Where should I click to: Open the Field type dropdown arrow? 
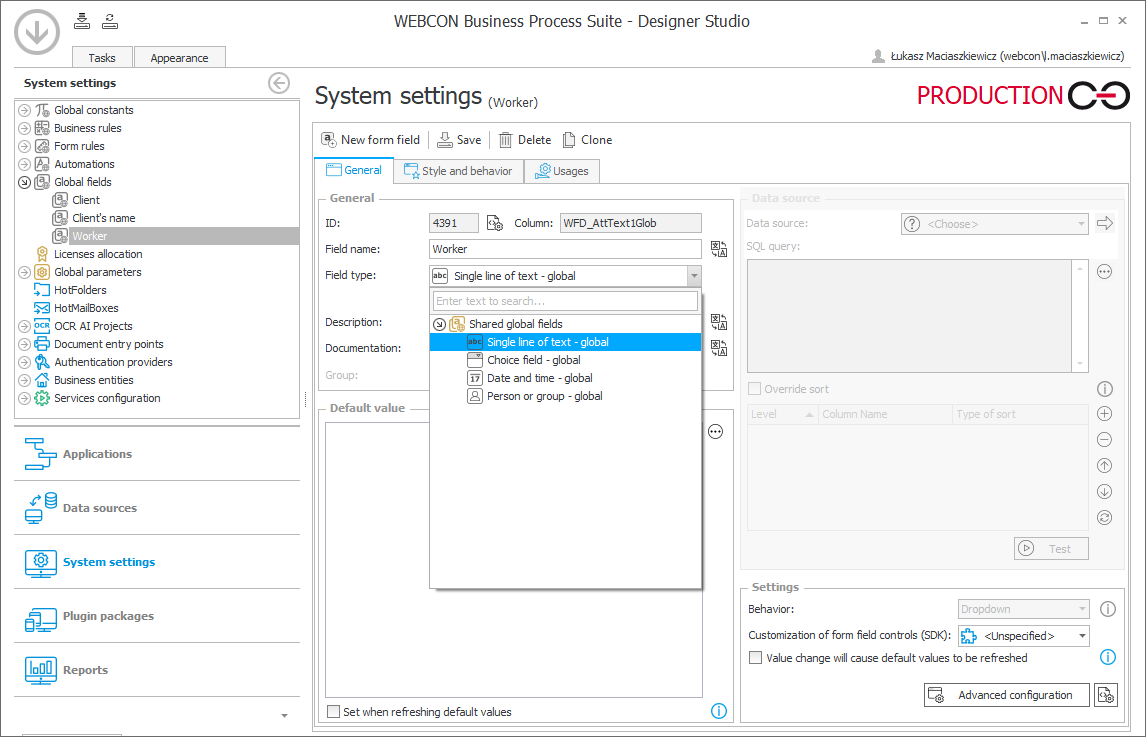(x=694, y=276)
